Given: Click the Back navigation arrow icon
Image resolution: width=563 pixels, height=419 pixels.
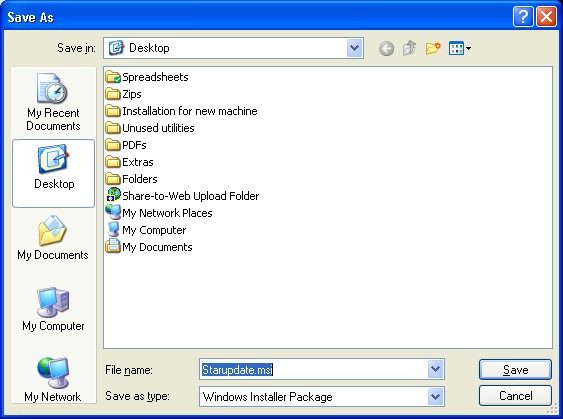Looking at the screenshot, I should click(386, 48).
